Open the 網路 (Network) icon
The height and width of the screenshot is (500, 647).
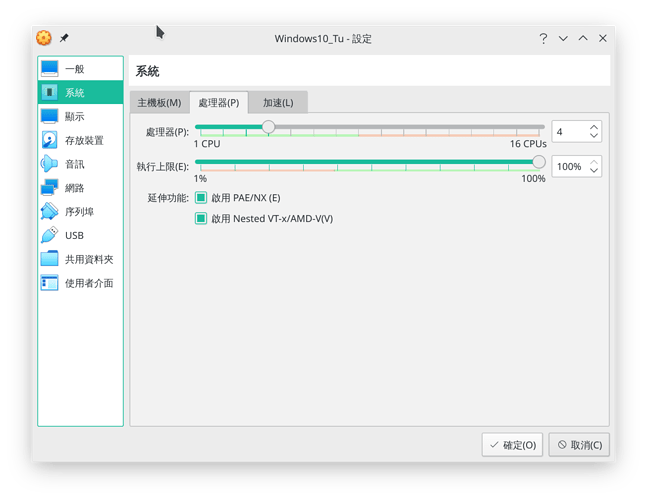click(50, 187)
